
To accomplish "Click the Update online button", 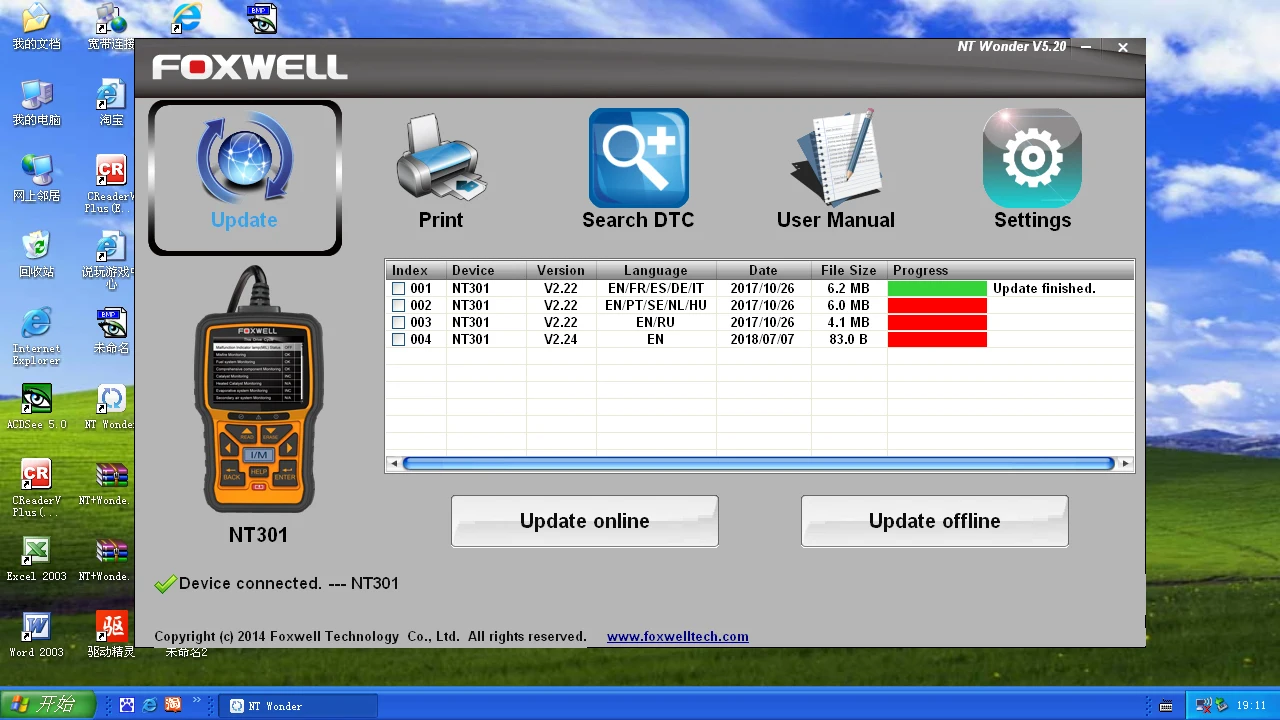I will point(585,521).
